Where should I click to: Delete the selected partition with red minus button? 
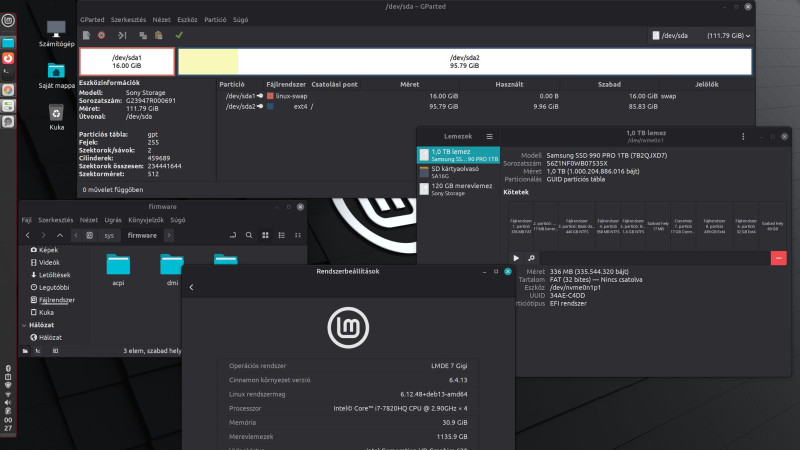tap(779, 258)
